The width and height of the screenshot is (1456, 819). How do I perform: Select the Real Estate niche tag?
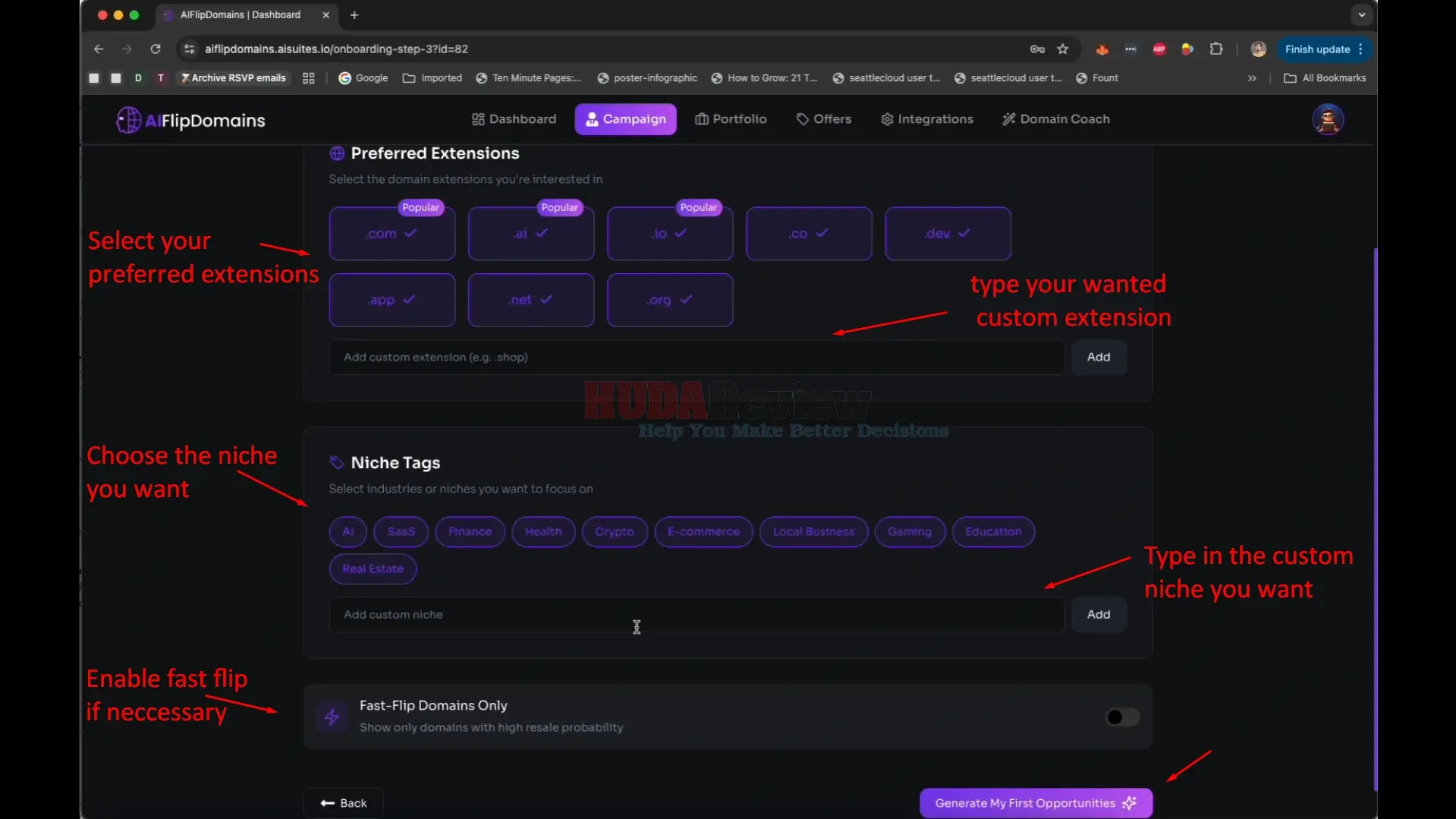coord(373,569)
